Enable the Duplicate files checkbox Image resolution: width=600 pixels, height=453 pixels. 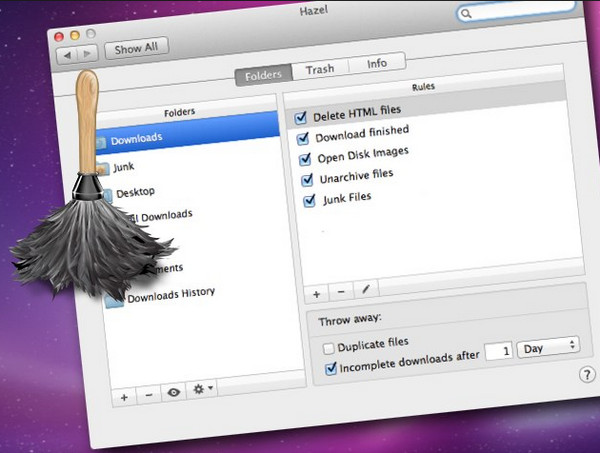328,347
